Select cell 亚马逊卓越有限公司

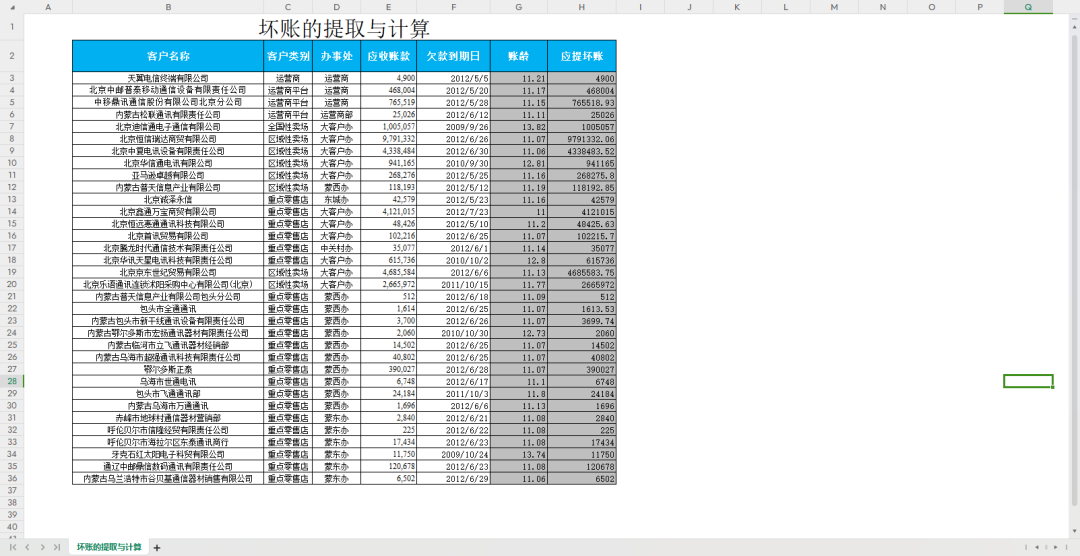(168, 175)
